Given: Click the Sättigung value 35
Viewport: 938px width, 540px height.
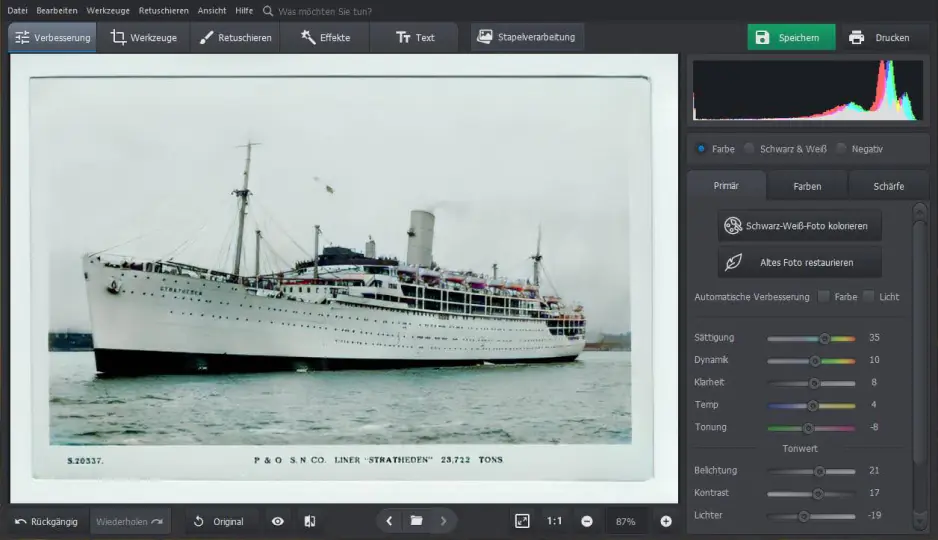Looking at the screenshot, I should pos(874,337).
